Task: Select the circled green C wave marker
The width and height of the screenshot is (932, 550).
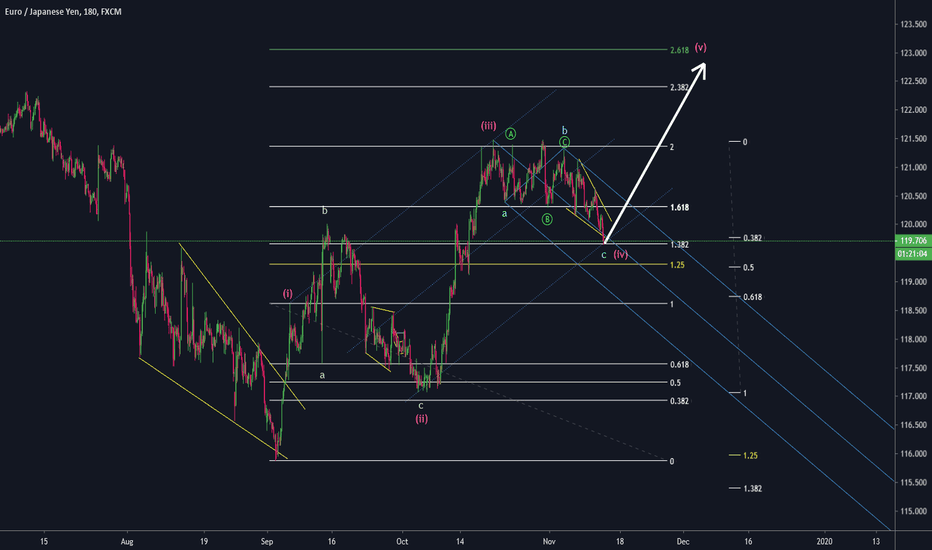Action: click(564, 144)
